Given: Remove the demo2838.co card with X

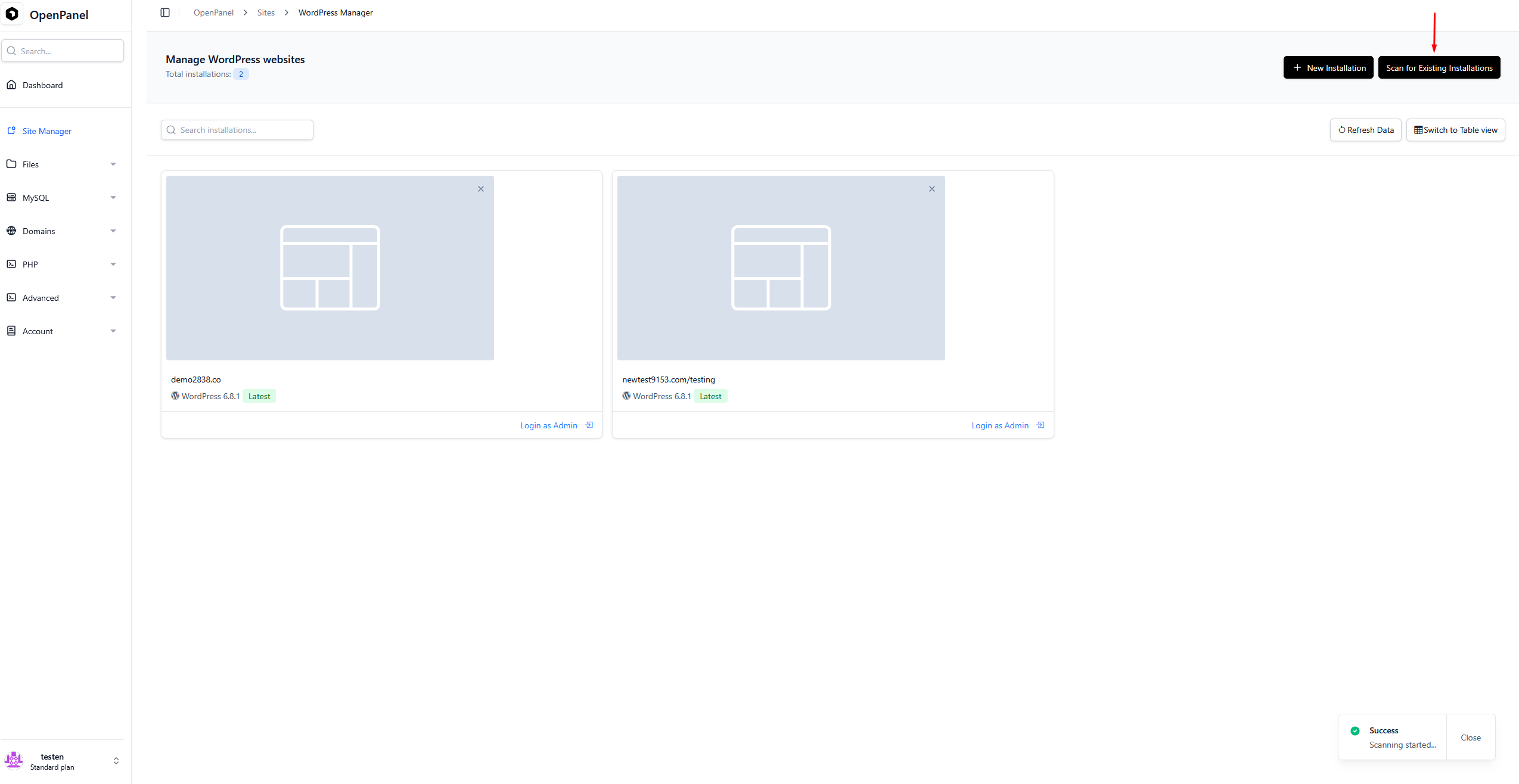Looking at the screenshot, I should point(481,189).
